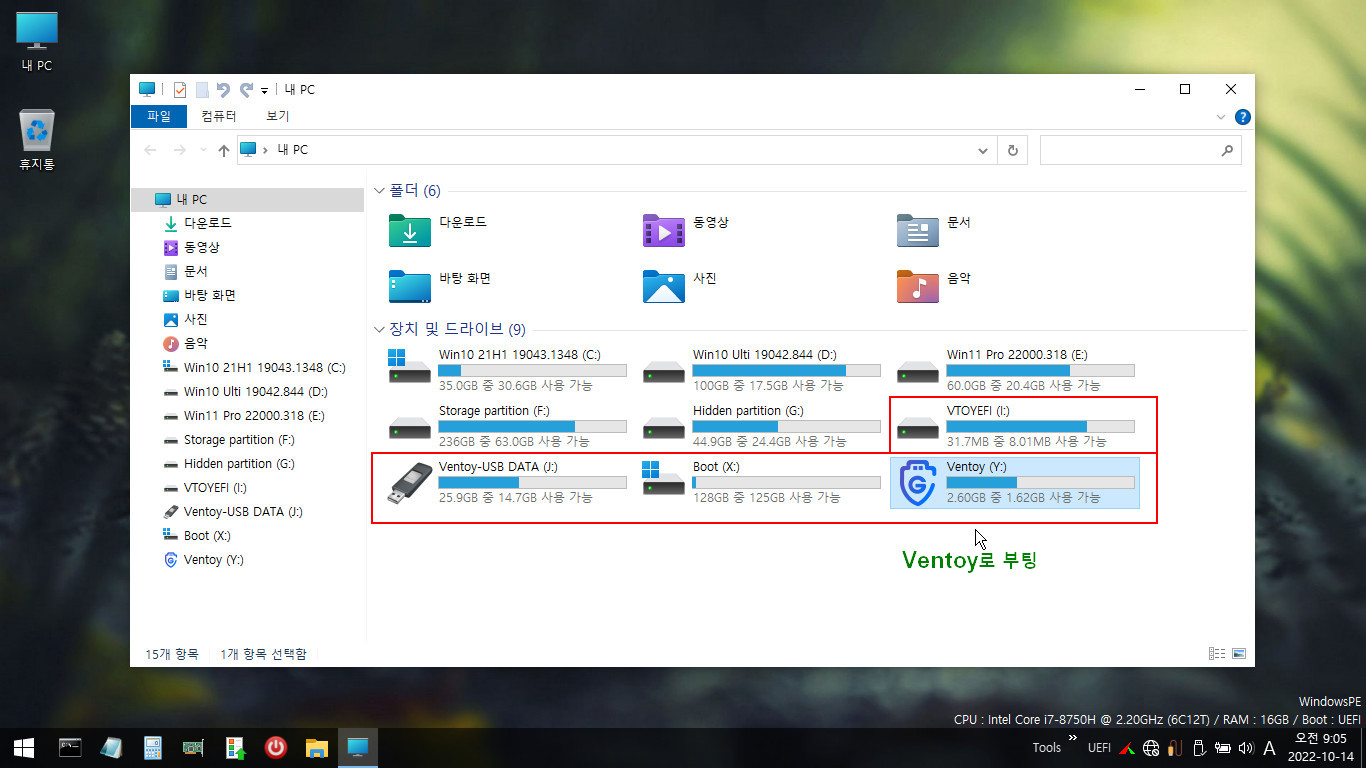
Task: Select Win10 21H1 19043.1348 (C:) drive tile
Action: point(509,370)
